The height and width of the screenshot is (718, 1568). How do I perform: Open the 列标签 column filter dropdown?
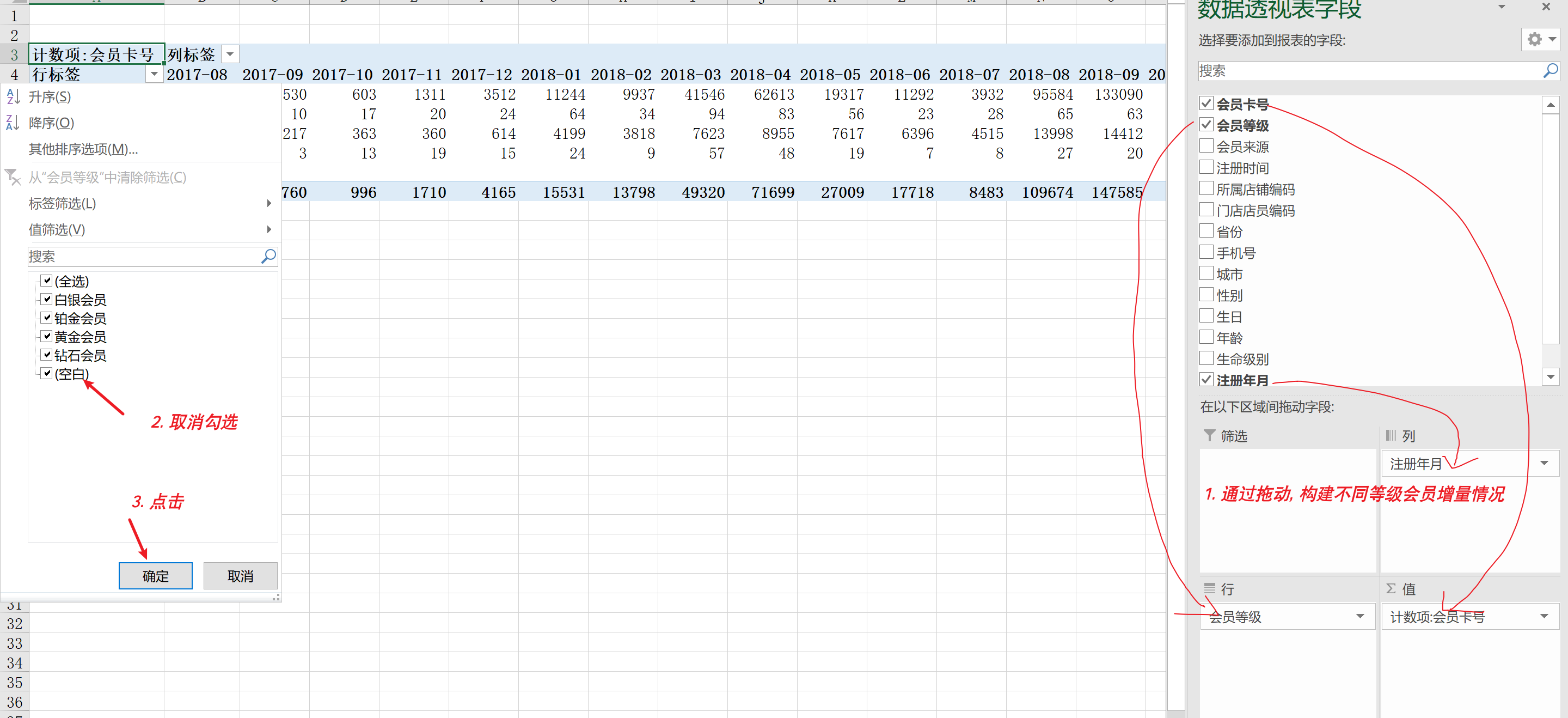(x=230, y=55)
